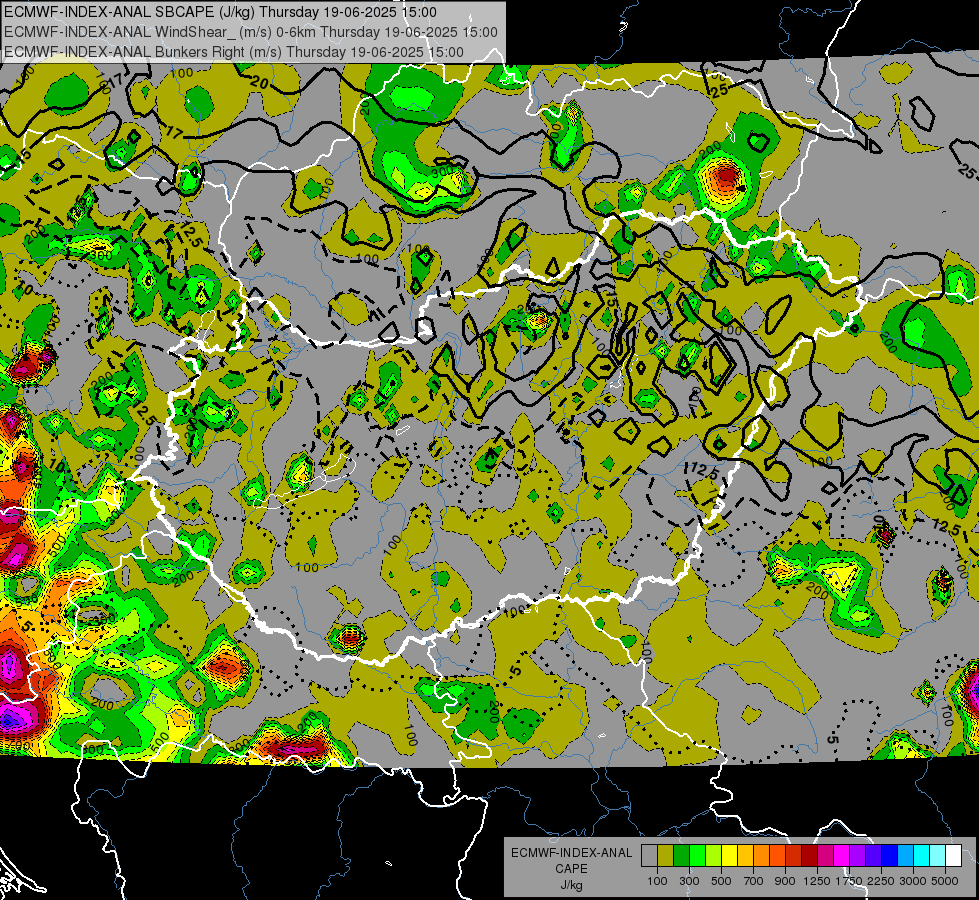Select the lime yellow-green legend swatch
This screenshot has height=900, width=979.
[713, 856]
